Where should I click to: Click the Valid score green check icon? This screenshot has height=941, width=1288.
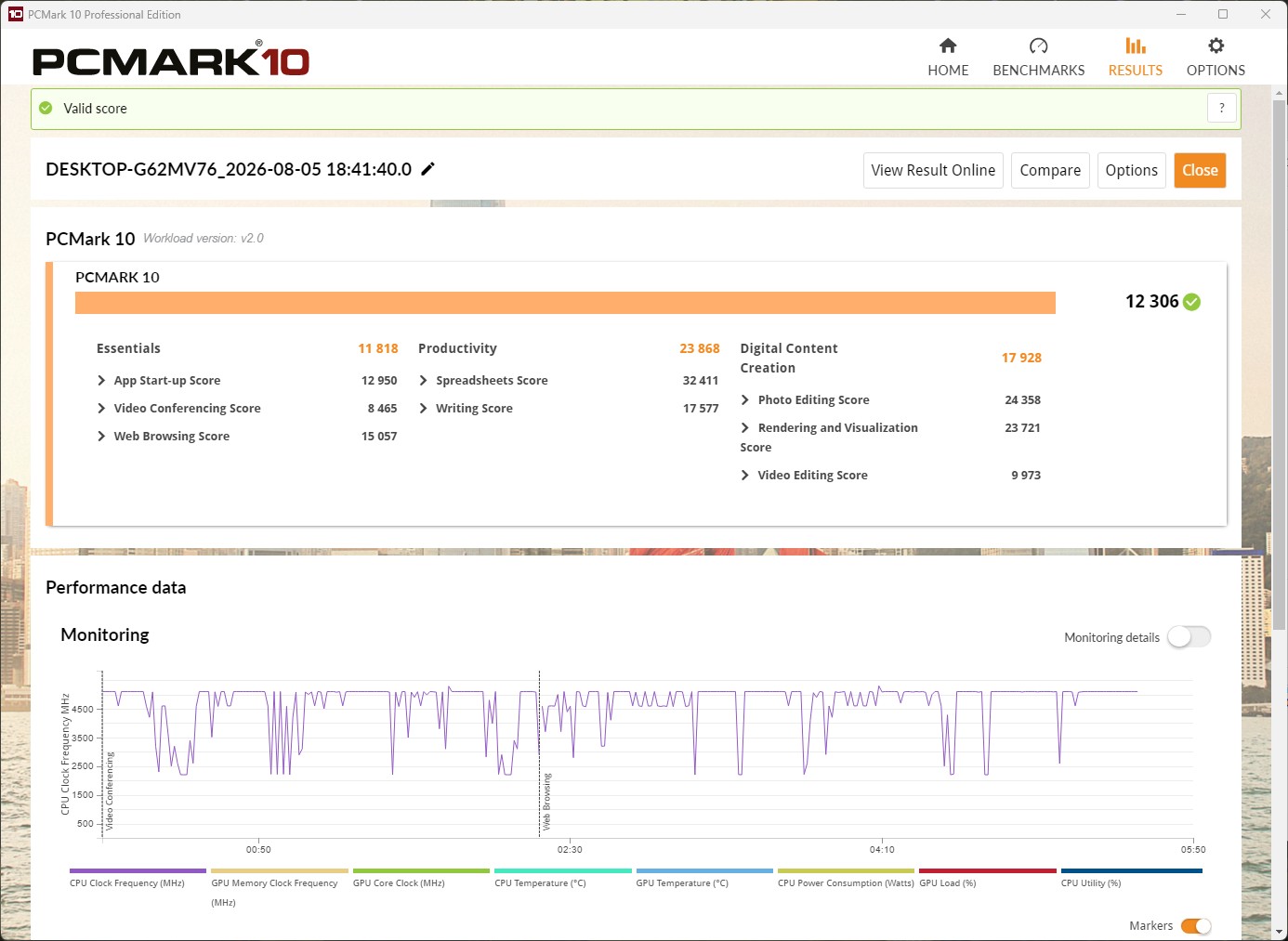(x=46, y=109)
